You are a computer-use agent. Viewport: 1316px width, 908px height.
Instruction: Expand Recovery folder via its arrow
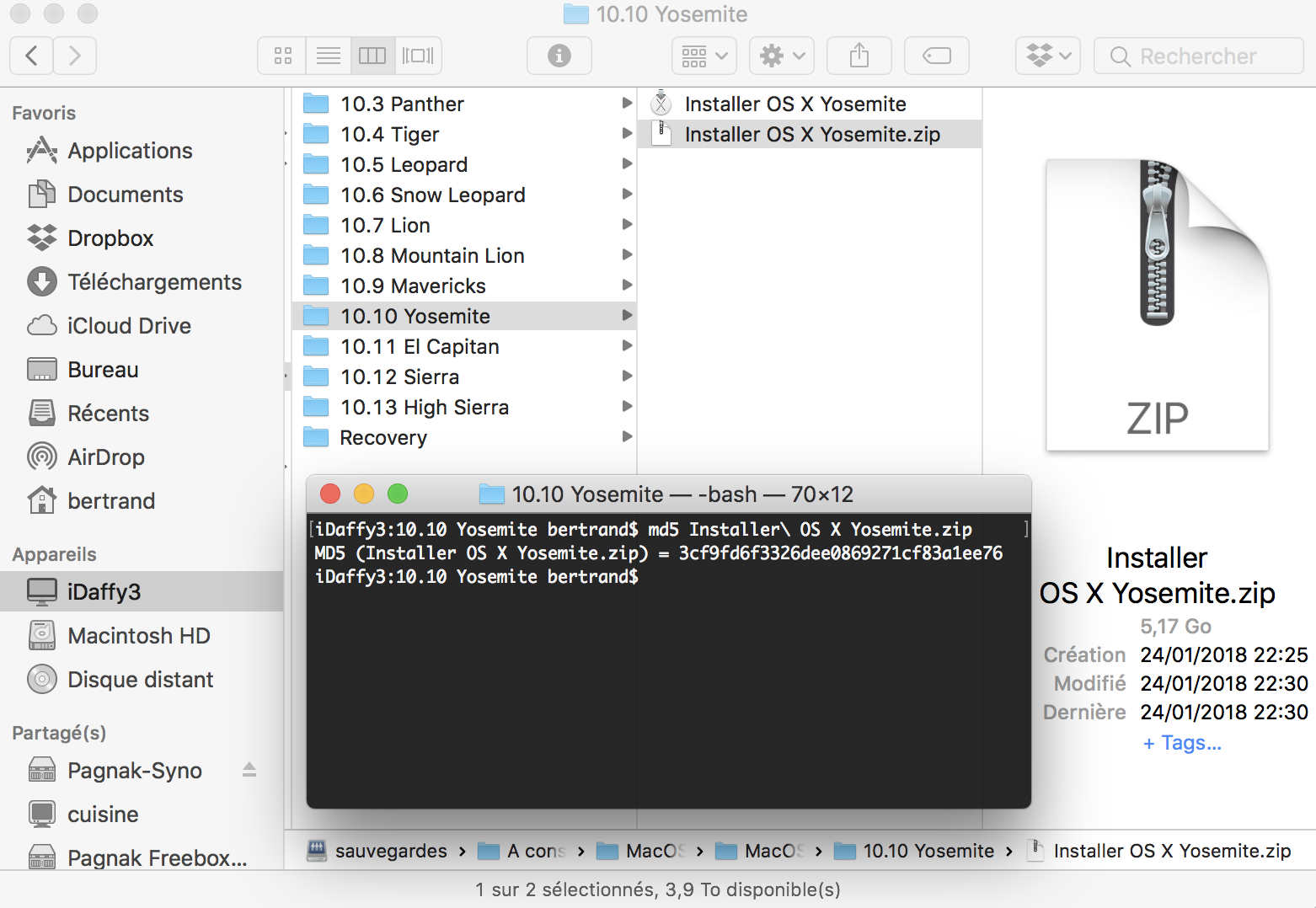coord(627,436)
